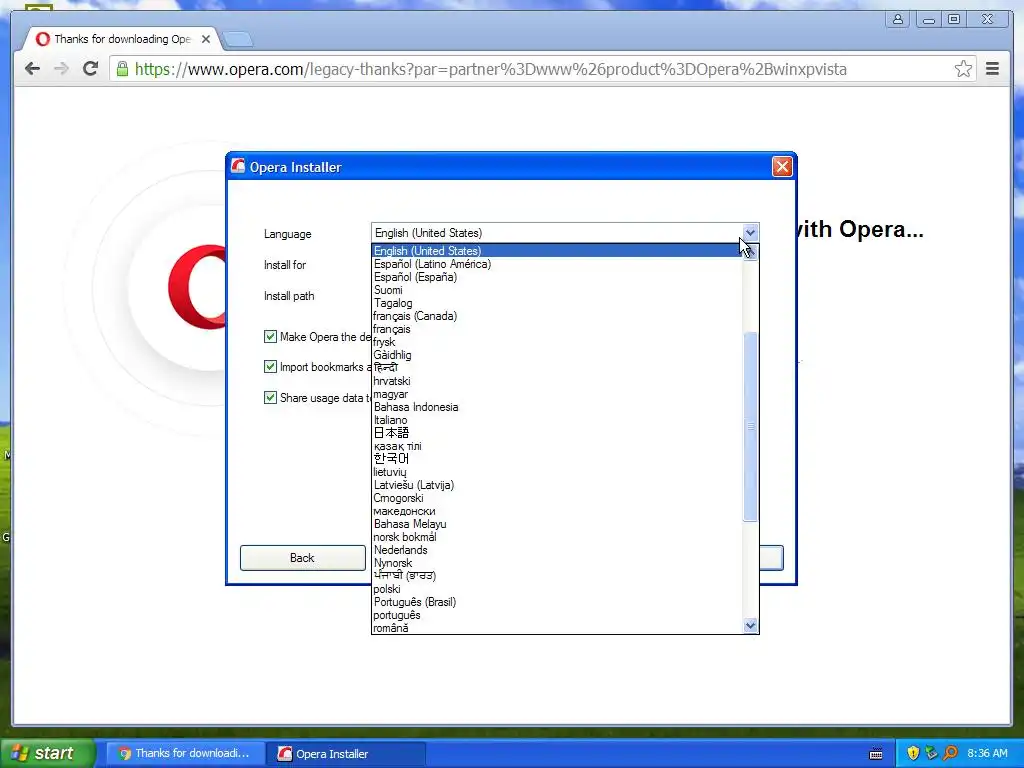Image resolution: width=1024 pixels, height=768 pixels.
Task: Click the security shield tray icon
Action: [913, 753]
